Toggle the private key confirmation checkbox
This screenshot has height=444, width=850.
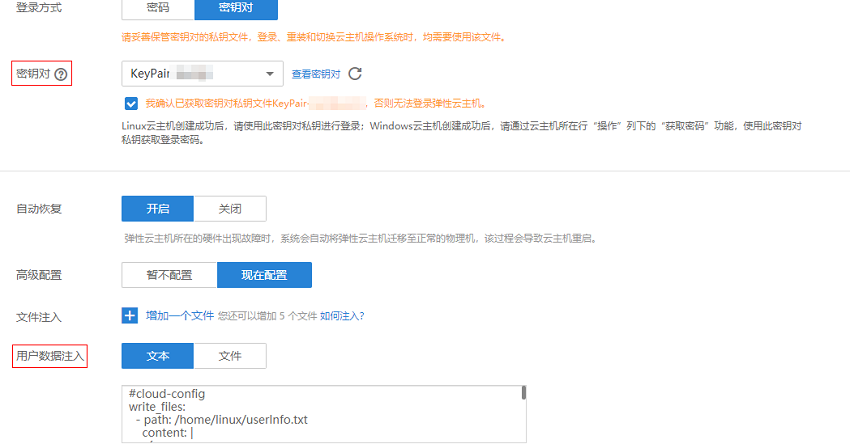coord(132,103)
